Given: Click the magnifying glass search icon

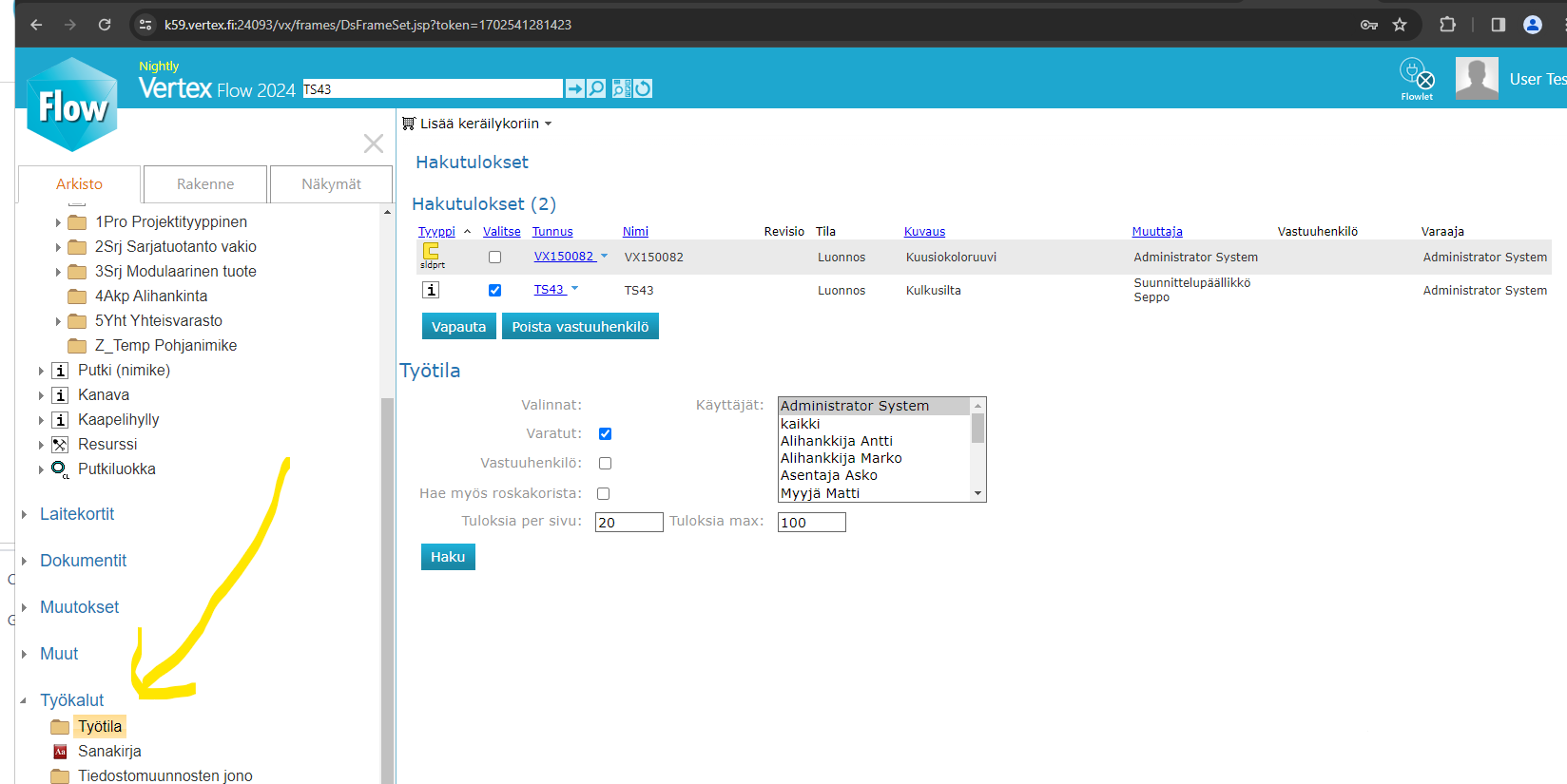Looking at the screenshot, I should coord(596,88).
